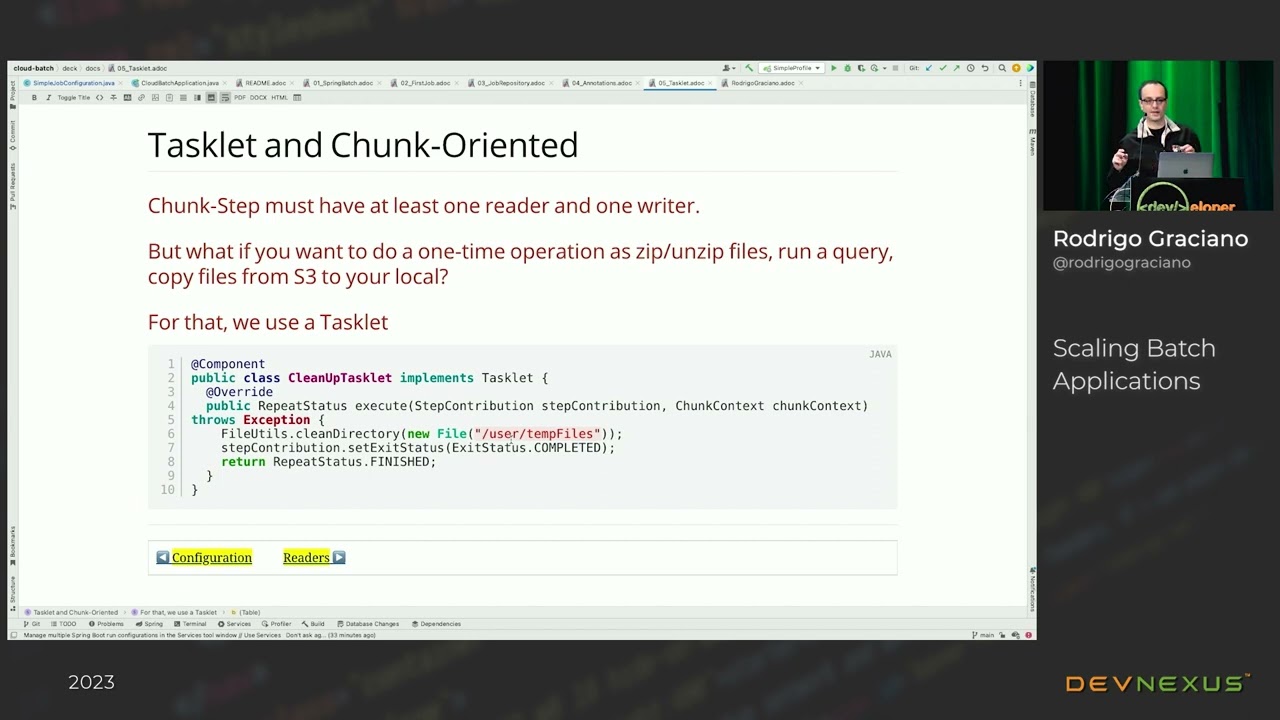This screenshot has width=1280, height=720.
Task: Export document as DOCX
Action: (x=258, y=97)
